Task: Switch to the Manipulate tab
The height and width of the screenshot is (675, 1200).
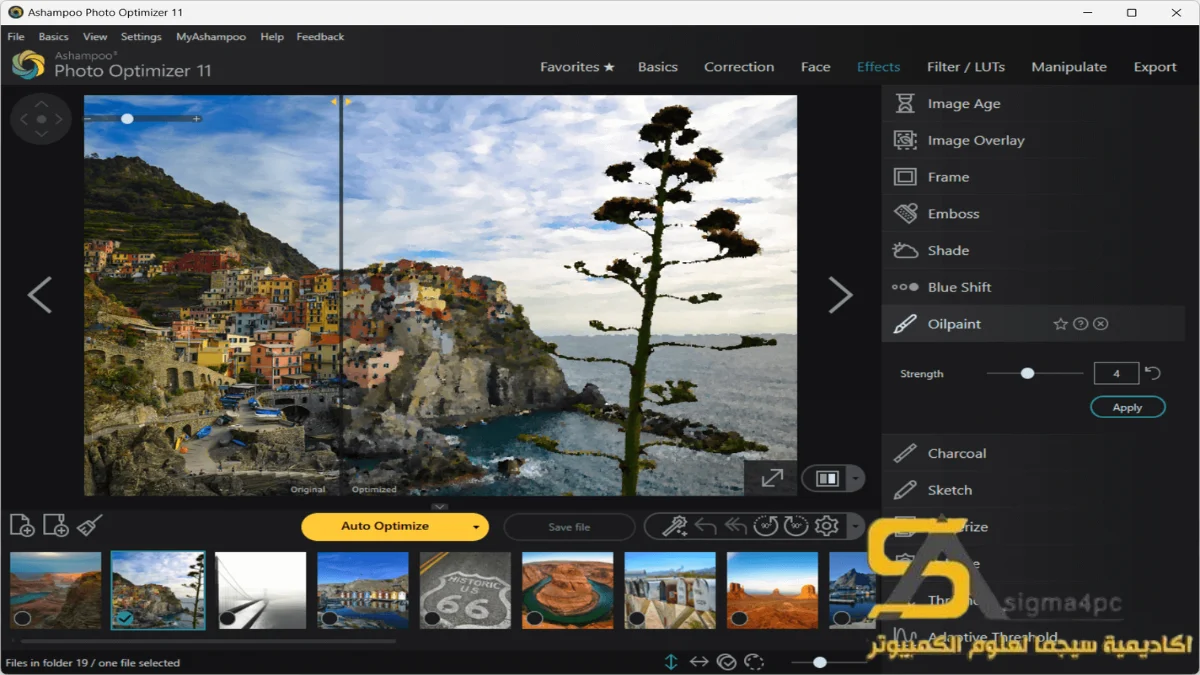Action: click(x=1069, y=67)
